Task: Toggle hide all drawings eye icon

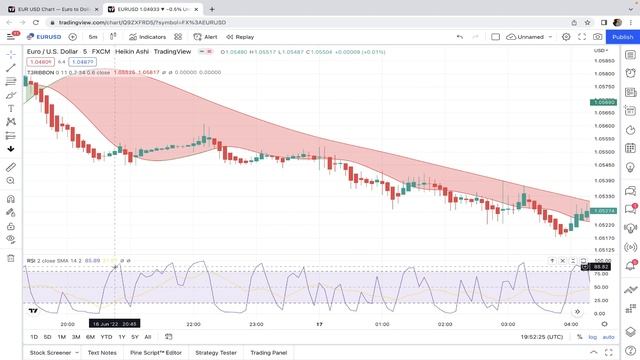Action: click(x=11, y=239)
